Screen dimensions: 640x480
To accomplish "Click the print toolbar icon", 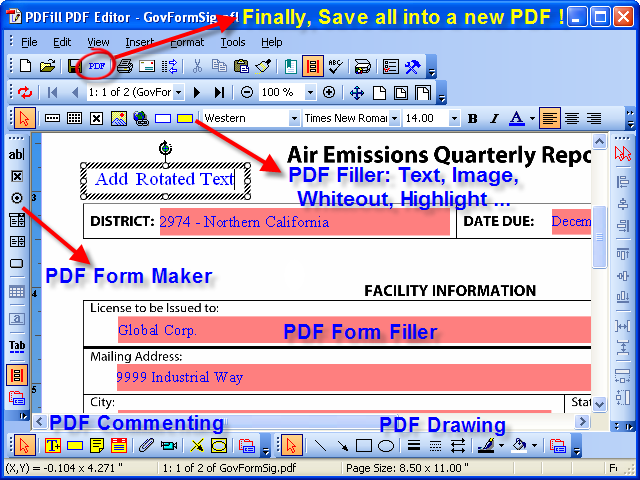I will [x=124, y=66].
